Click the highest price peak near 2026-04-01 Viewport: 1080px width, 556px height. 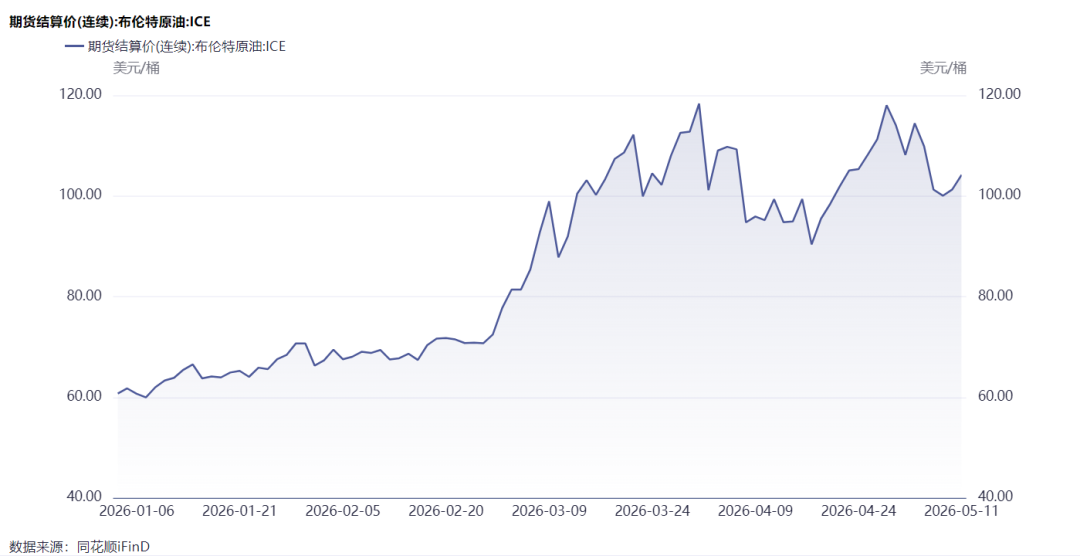click(698, 104)
